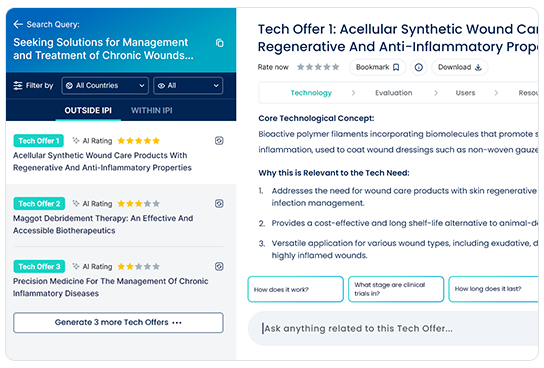Bookmark this Tech Offer

tap(377, 67)
